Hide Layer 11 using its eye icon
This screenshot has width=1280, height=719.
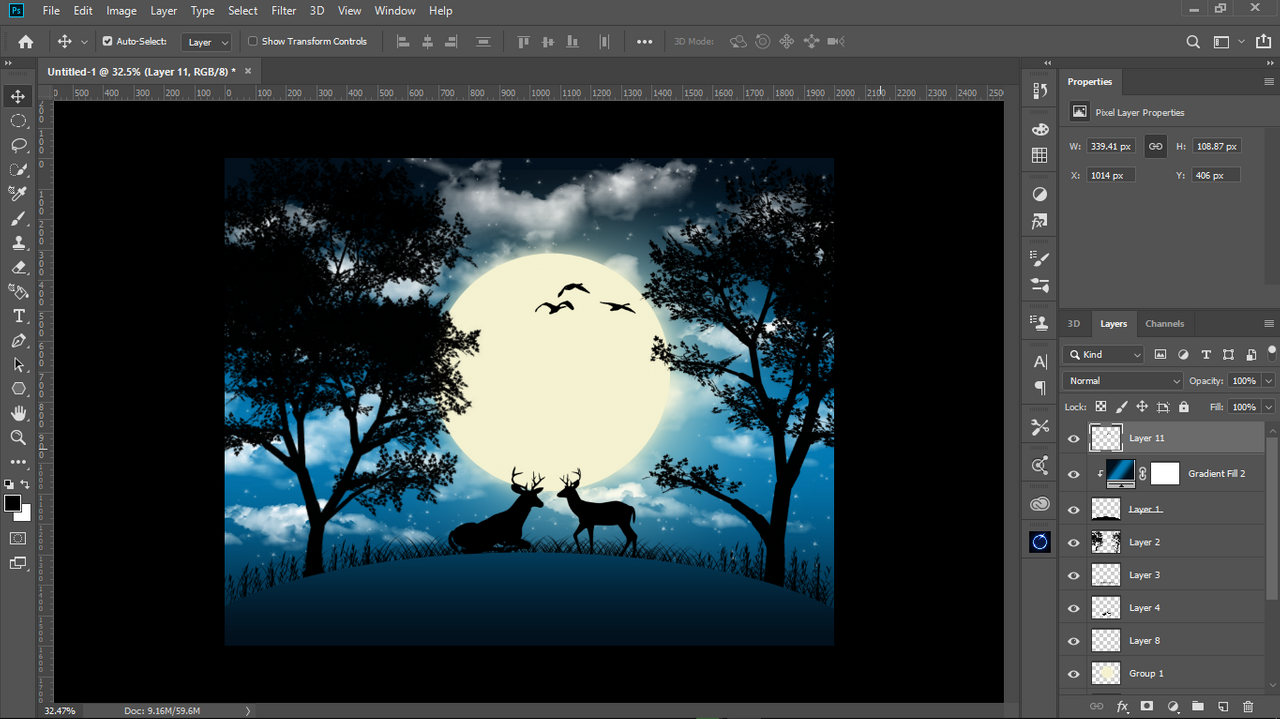1074,438
